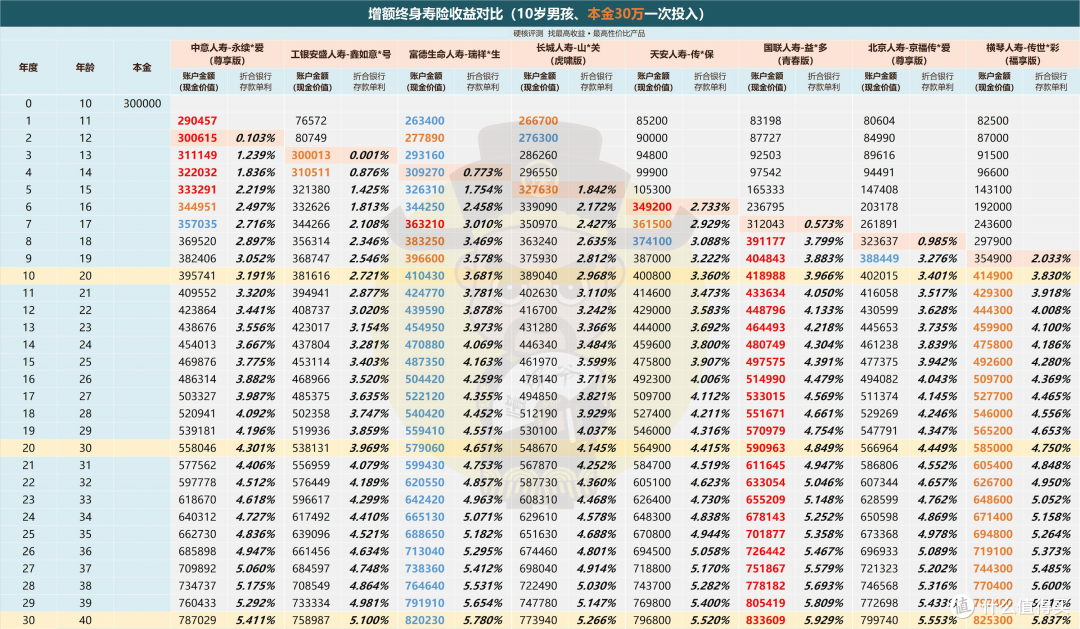Screen dimensions: 1080x629
Task: Click the rate cell '5.411%'
Action: [256, 620]
